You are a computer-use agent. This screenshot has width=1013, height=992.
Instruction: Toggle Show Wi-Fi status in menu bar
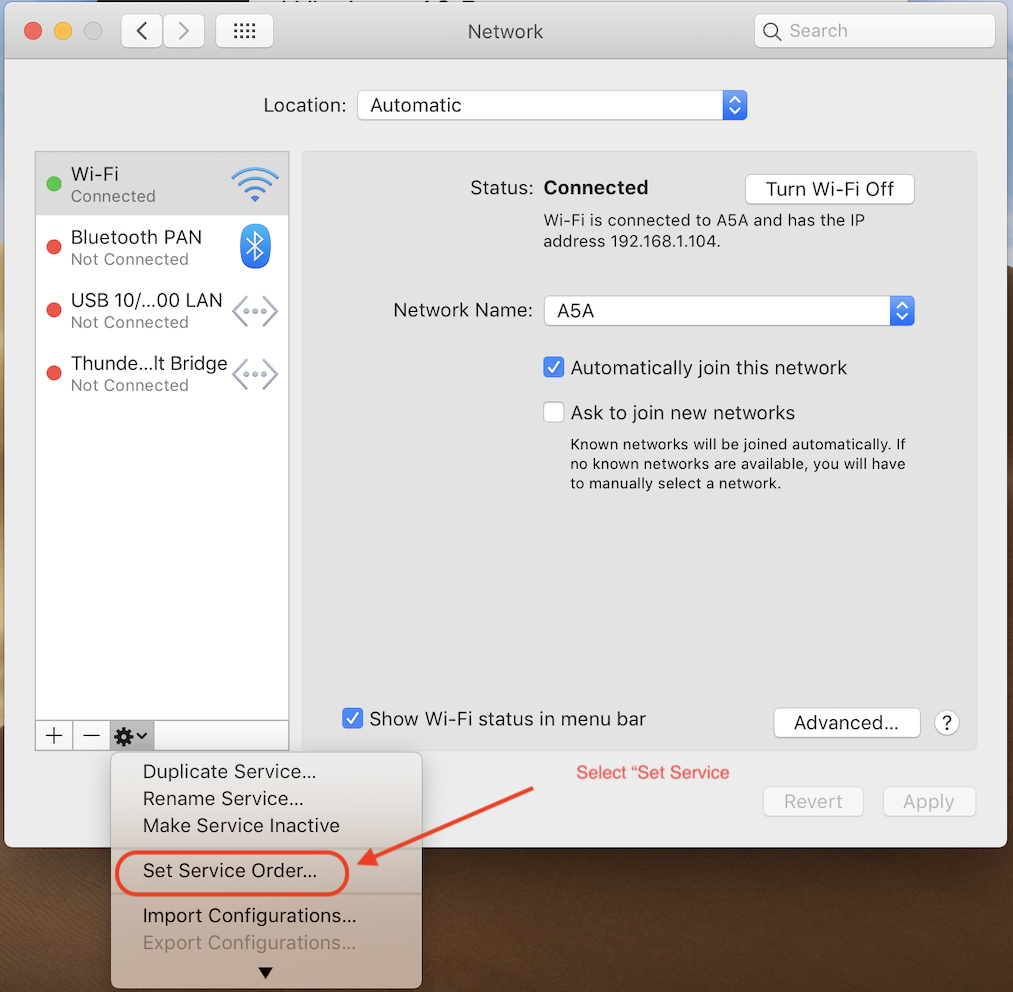pos(352,718)
